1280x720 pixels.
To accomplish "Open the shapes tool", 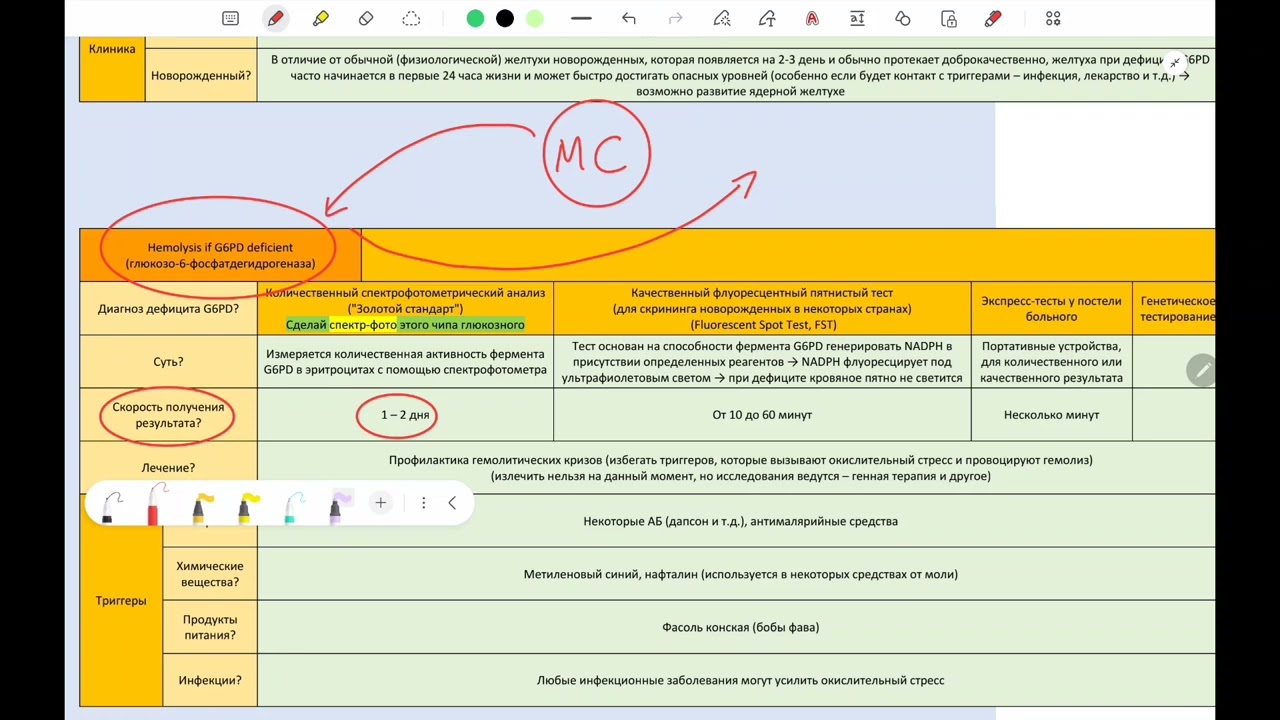I will click(903, 18).
